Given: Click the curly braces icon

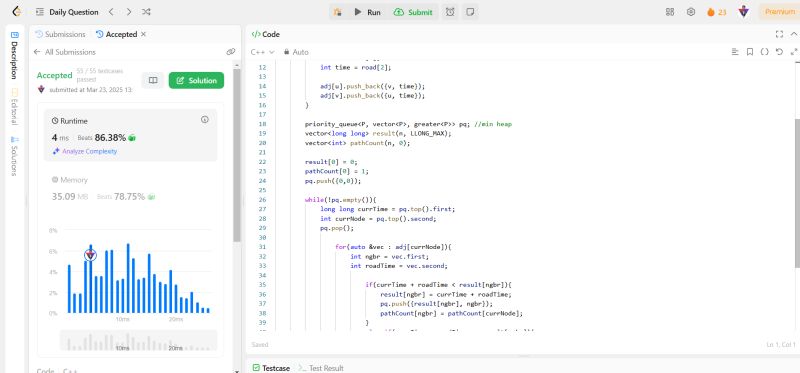Looking at the screenshot, I should [764, 52].
